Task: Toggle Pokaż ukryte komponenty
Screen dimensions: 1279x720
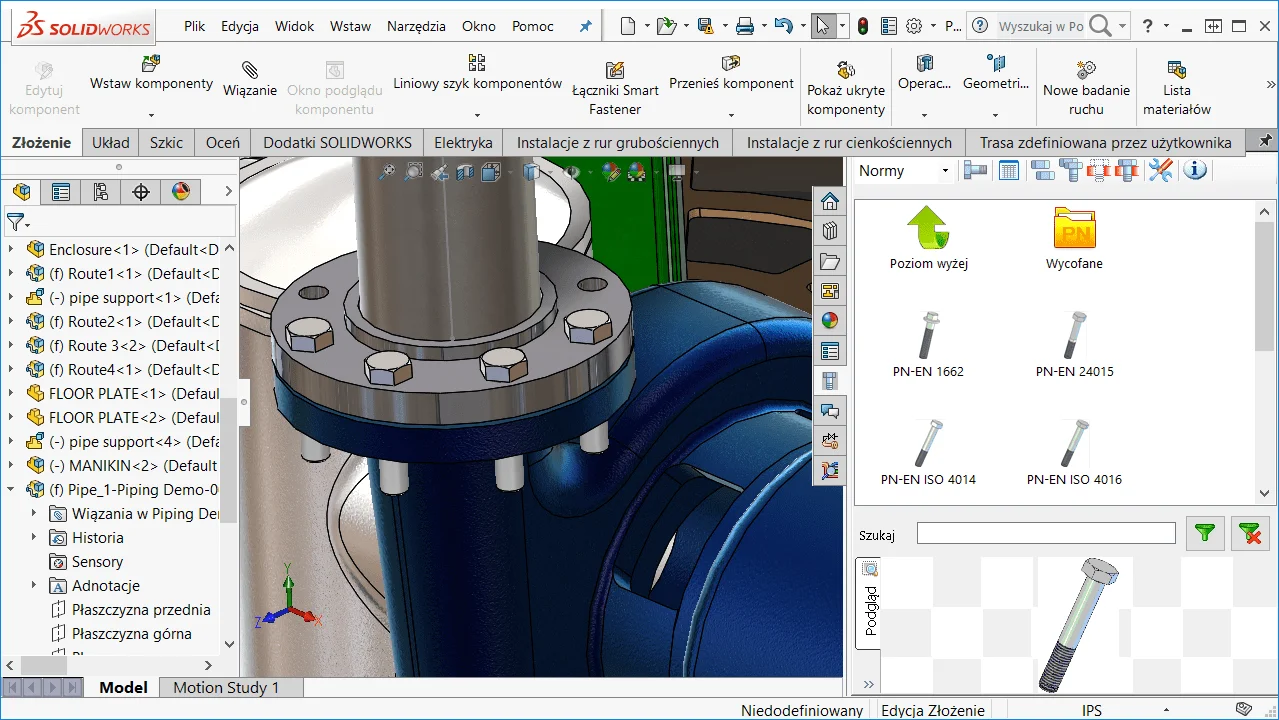Action: coord(846,88)
